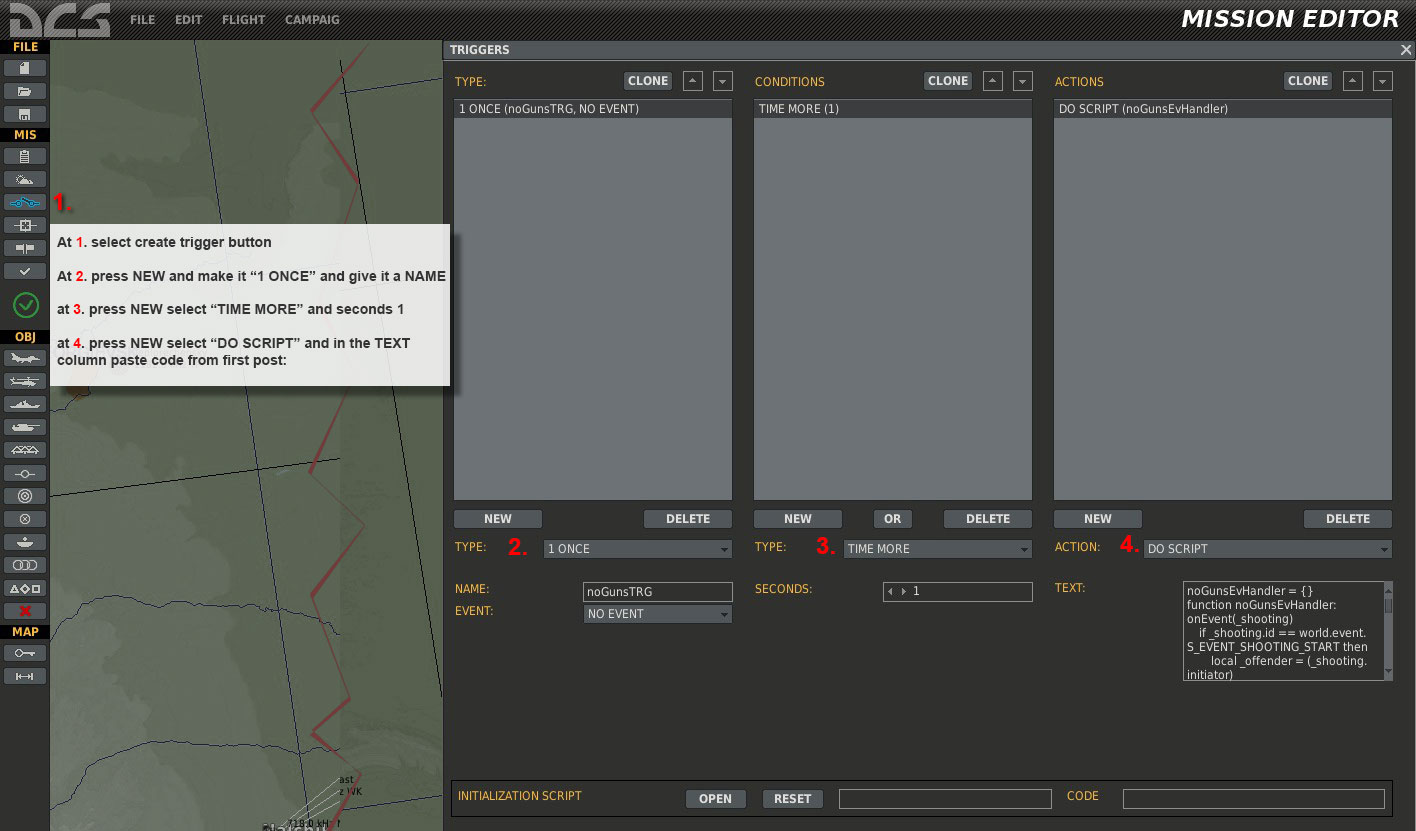Screen dimensions: 1416x831
Task: Create NEW action
Action: [1098, 519]
